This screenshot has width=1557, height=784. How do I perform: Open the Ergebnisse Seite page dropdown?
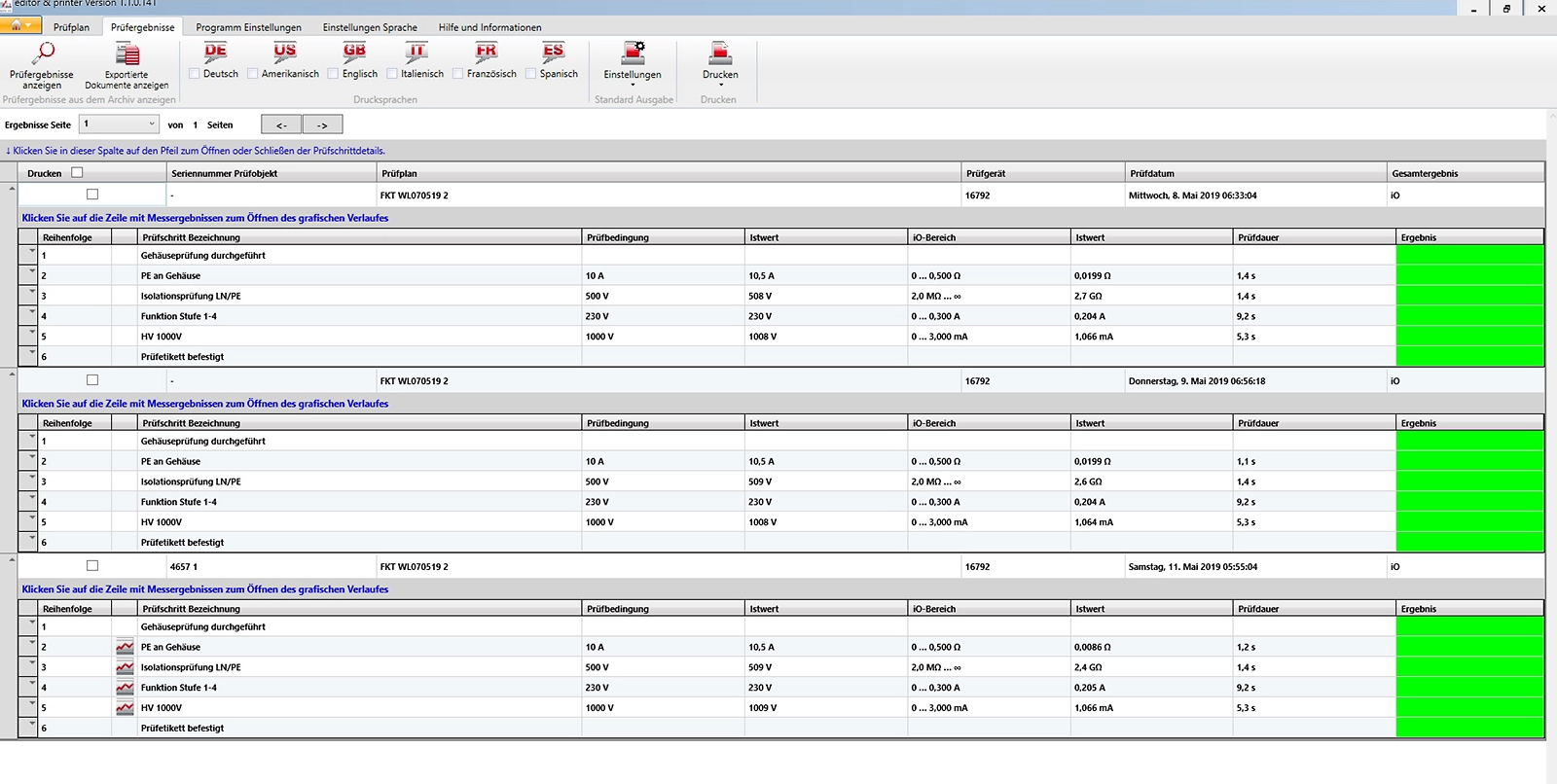[x=152, y=125]
